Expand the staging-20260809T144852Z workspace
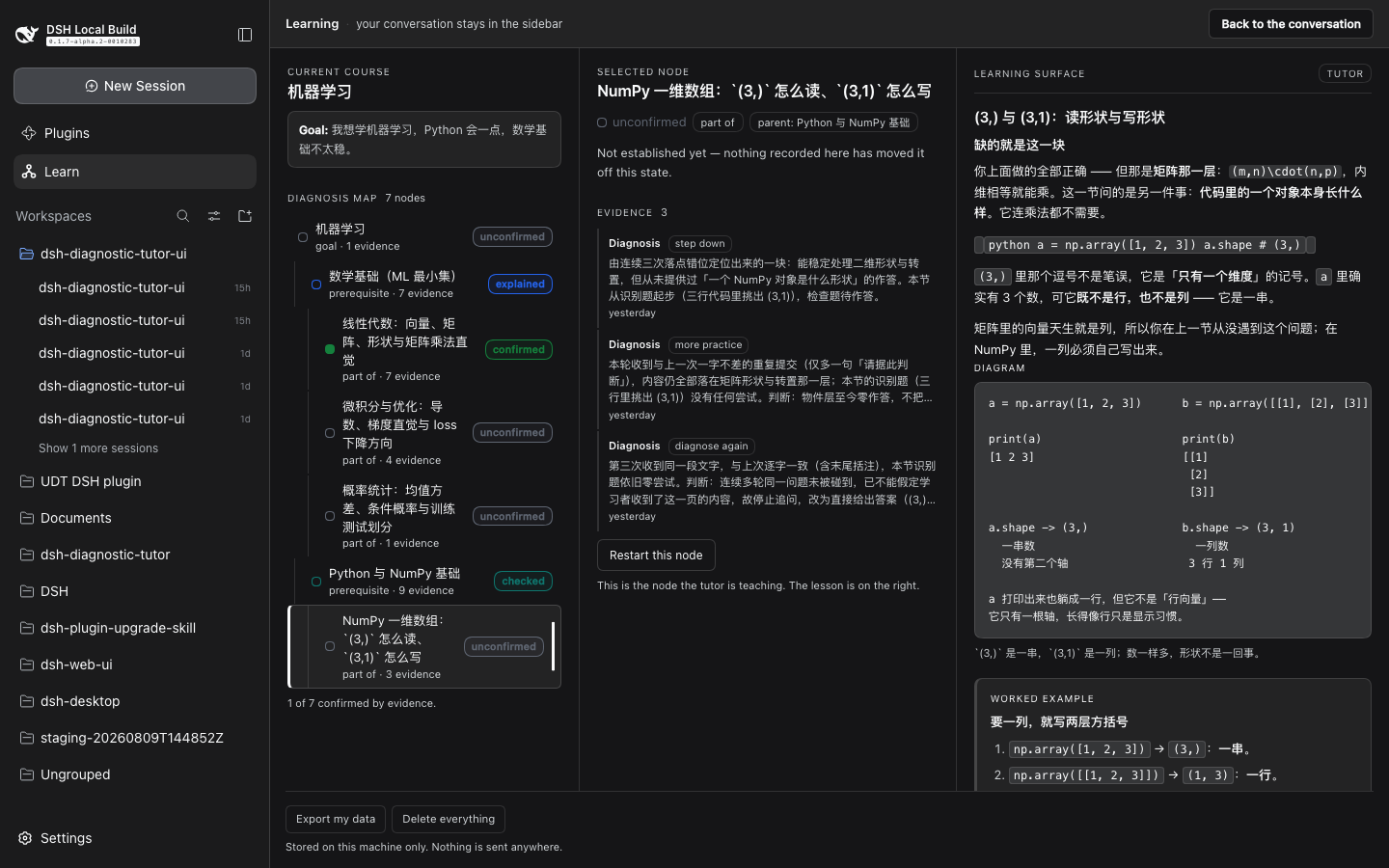This screenshot has height=868, width=1389. coord(135,738)
